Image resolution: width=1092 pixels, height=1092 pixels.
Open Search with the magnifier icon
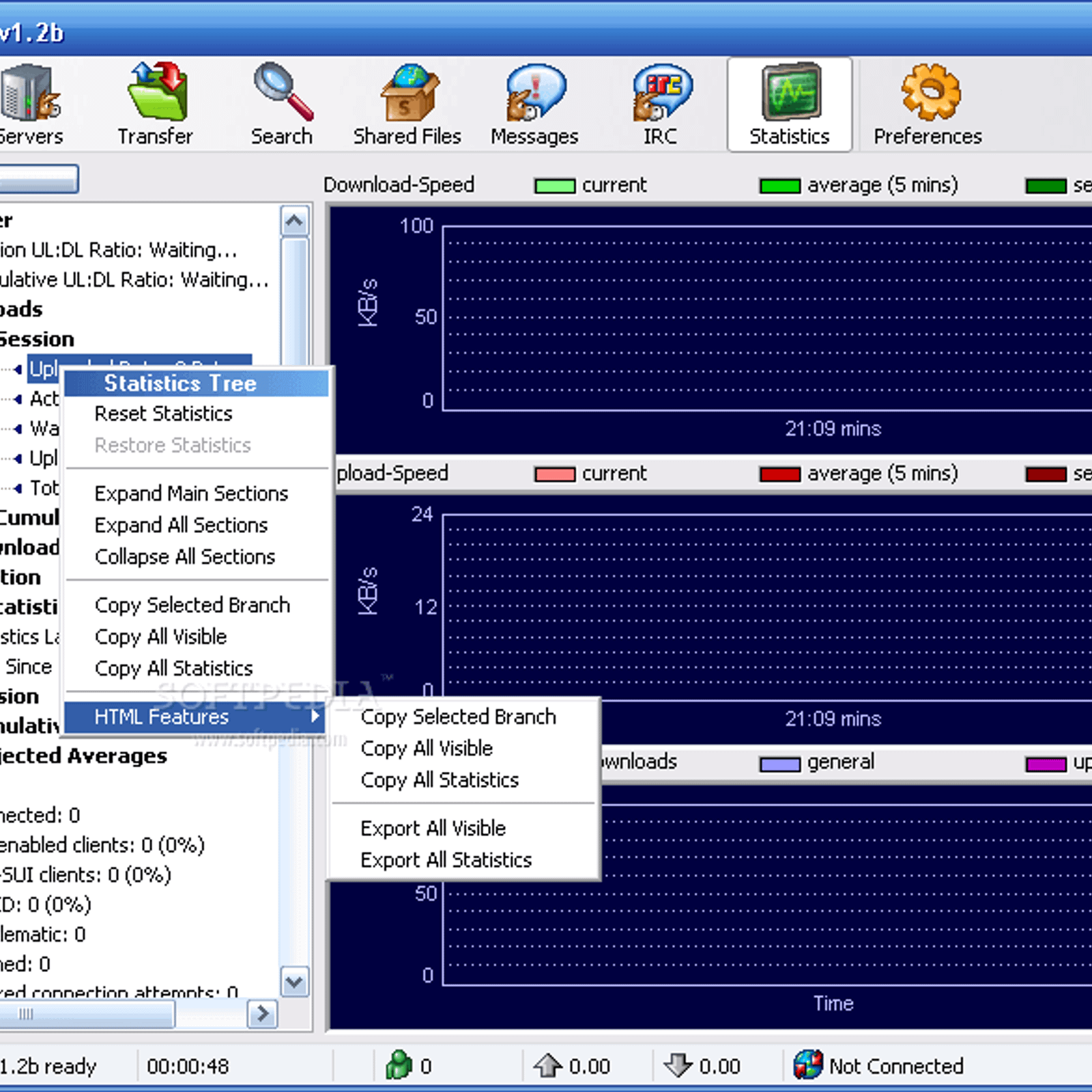(x=283, y=91)
